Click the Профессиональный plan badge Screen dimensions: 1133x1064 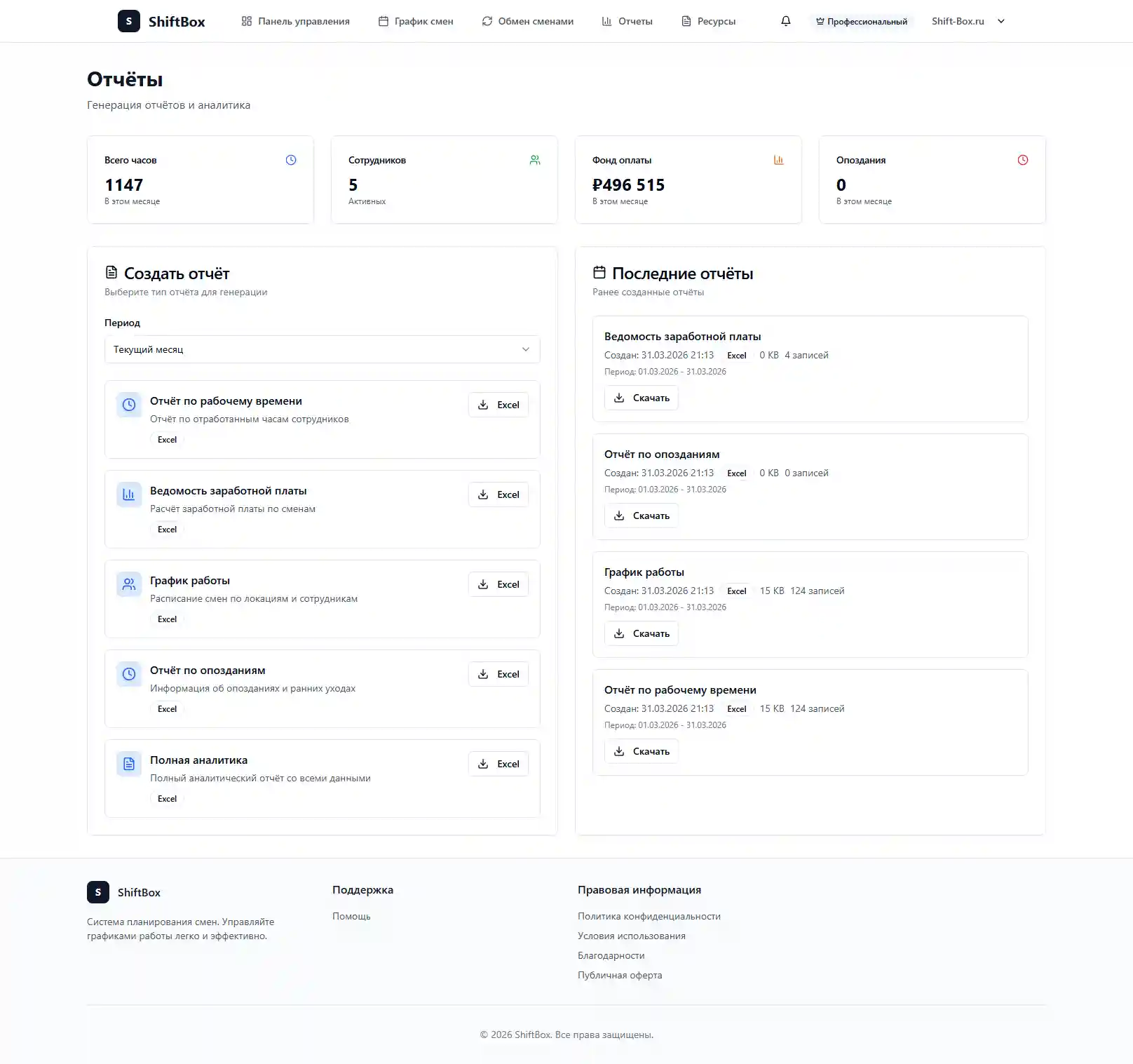862,20
